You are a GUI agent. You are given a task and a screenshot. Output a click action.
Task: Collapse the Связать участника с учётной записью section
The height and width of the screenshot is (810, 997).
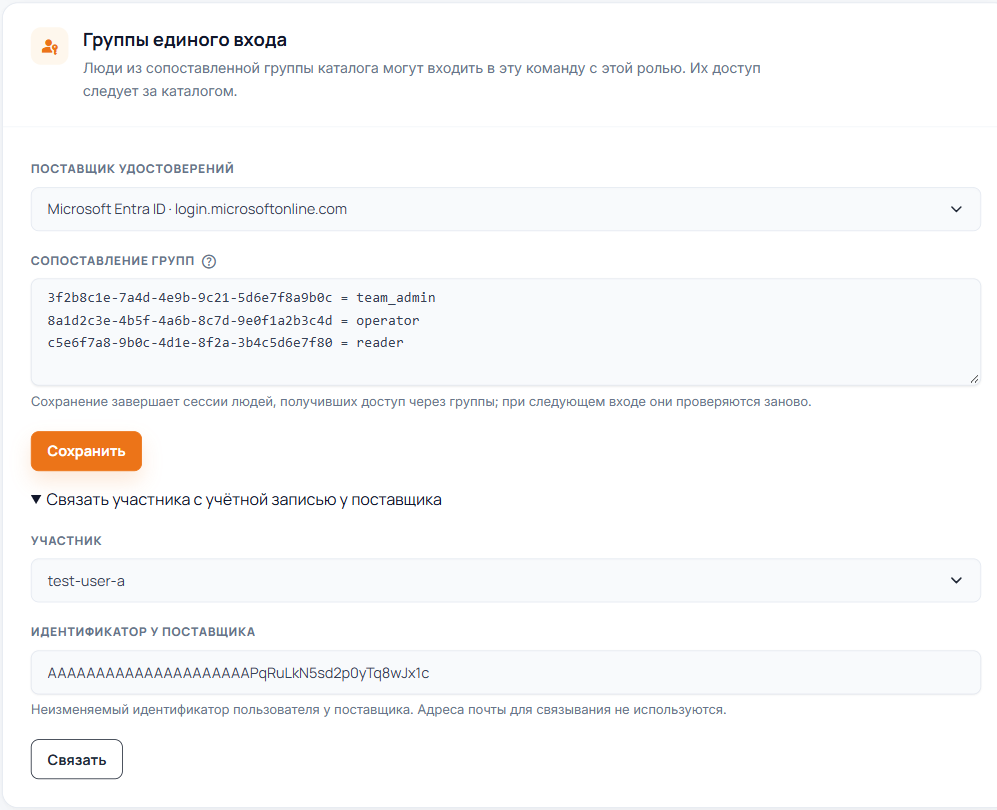click(237, 500)
